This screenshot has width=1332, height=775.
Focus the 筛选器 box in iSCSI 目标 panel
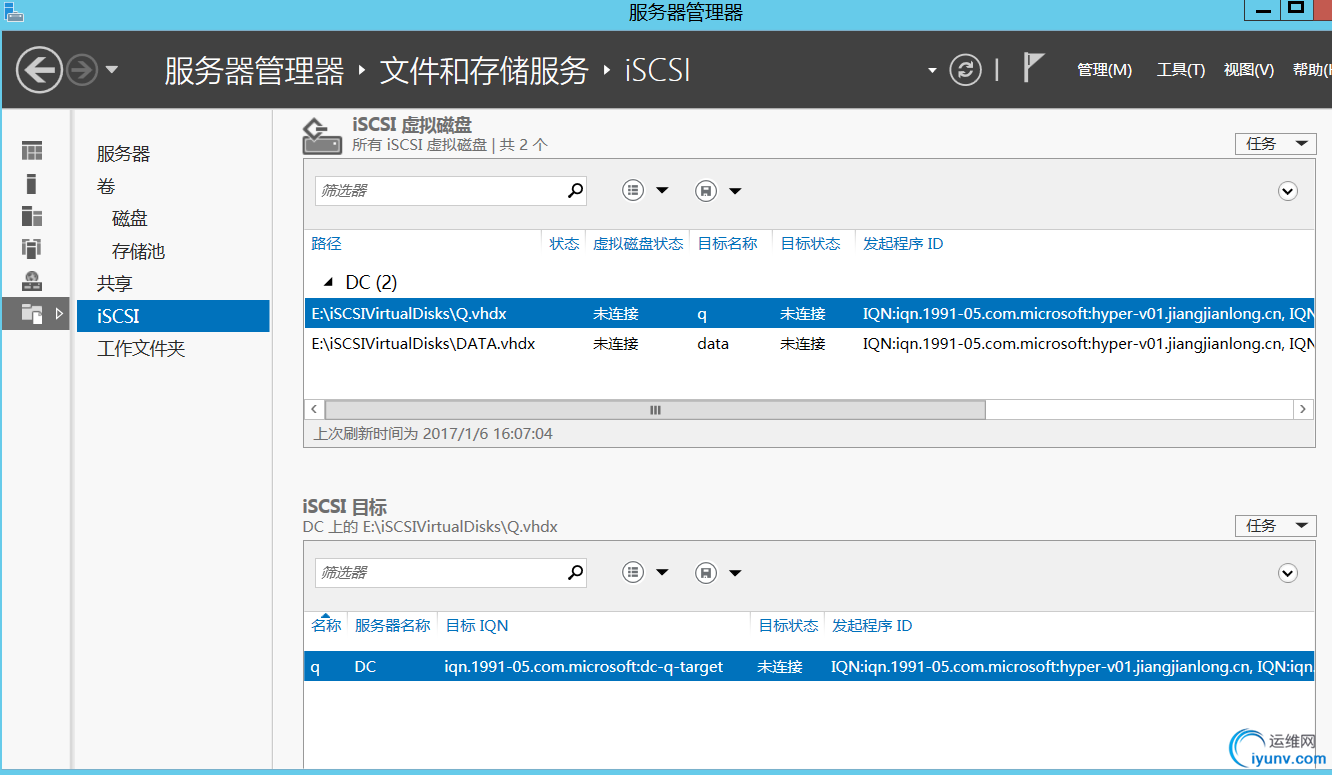(x=440, y=572)
